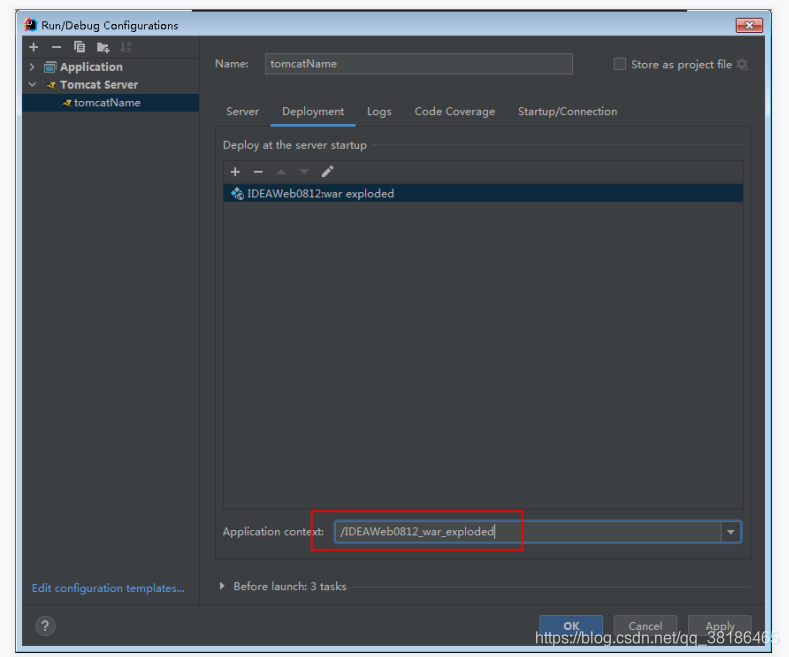Click the Cancel button
This screenshot has width=789, height=657.
coord(645,626)
